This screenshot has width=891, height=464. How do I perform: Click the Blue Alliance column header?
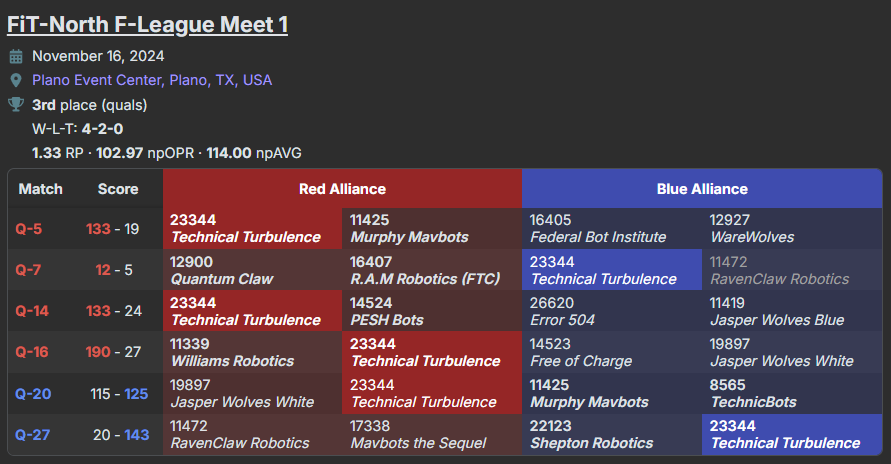click(701, 188)
